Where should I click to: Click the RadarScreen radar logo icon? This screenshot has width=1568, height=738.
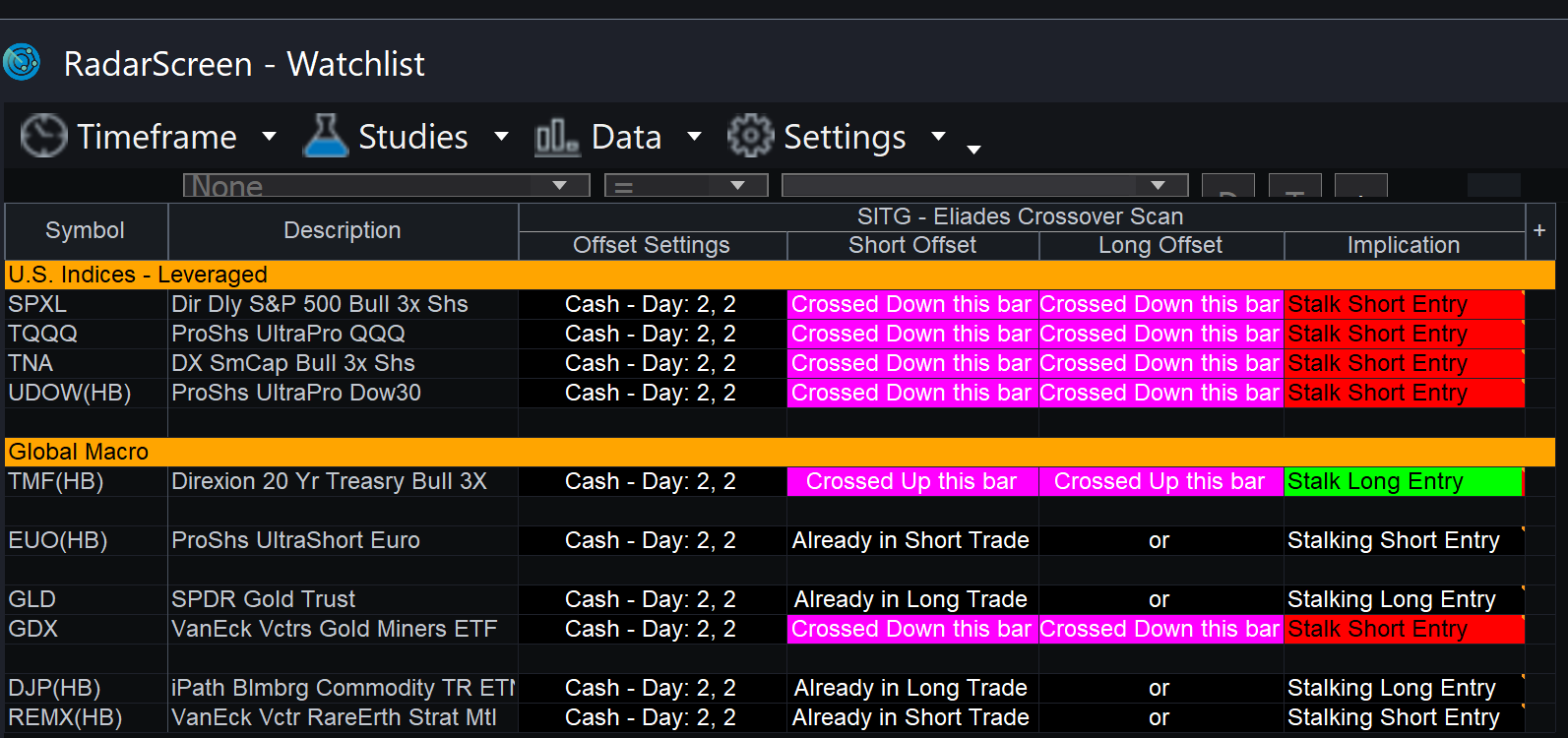[22, 62]
